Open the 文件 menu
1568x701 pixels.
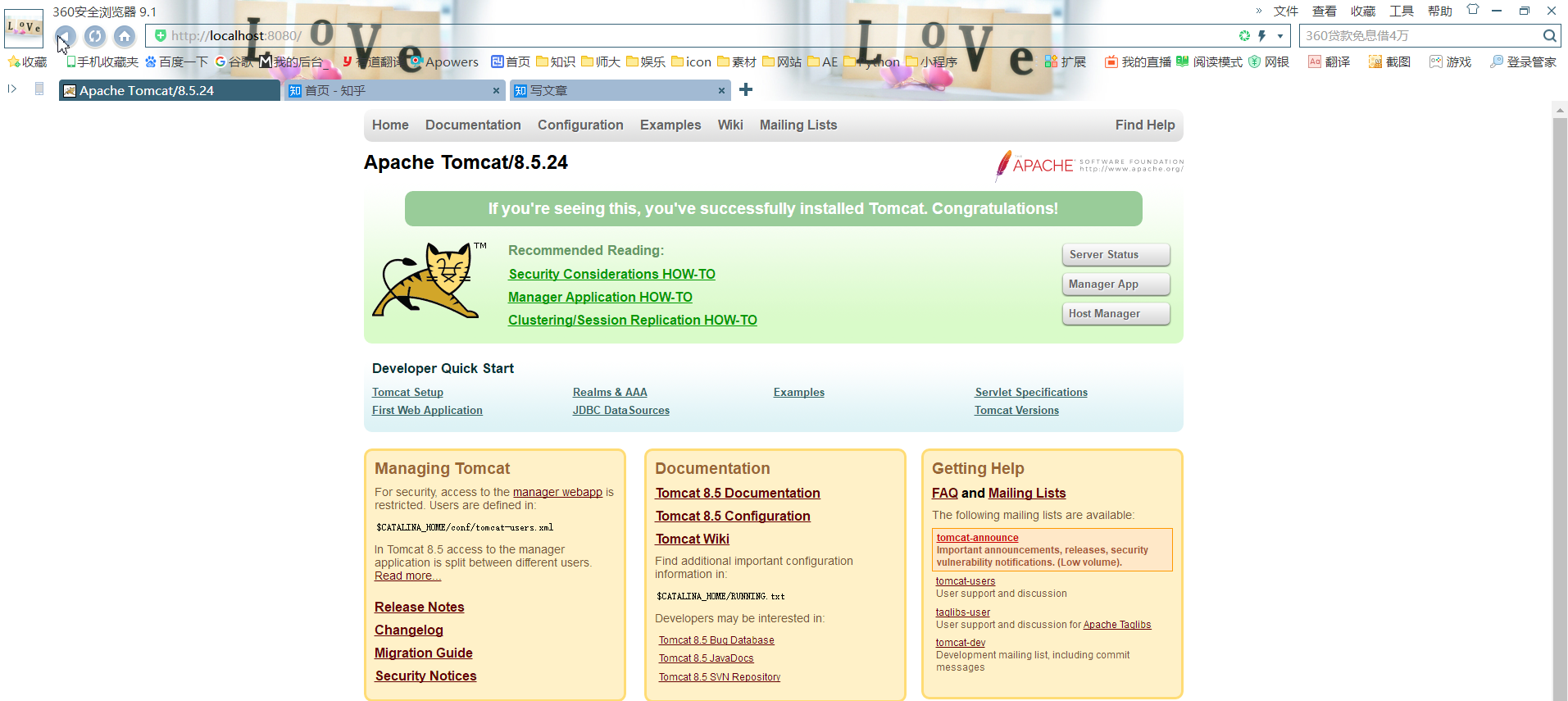(x=1286, y=11)
